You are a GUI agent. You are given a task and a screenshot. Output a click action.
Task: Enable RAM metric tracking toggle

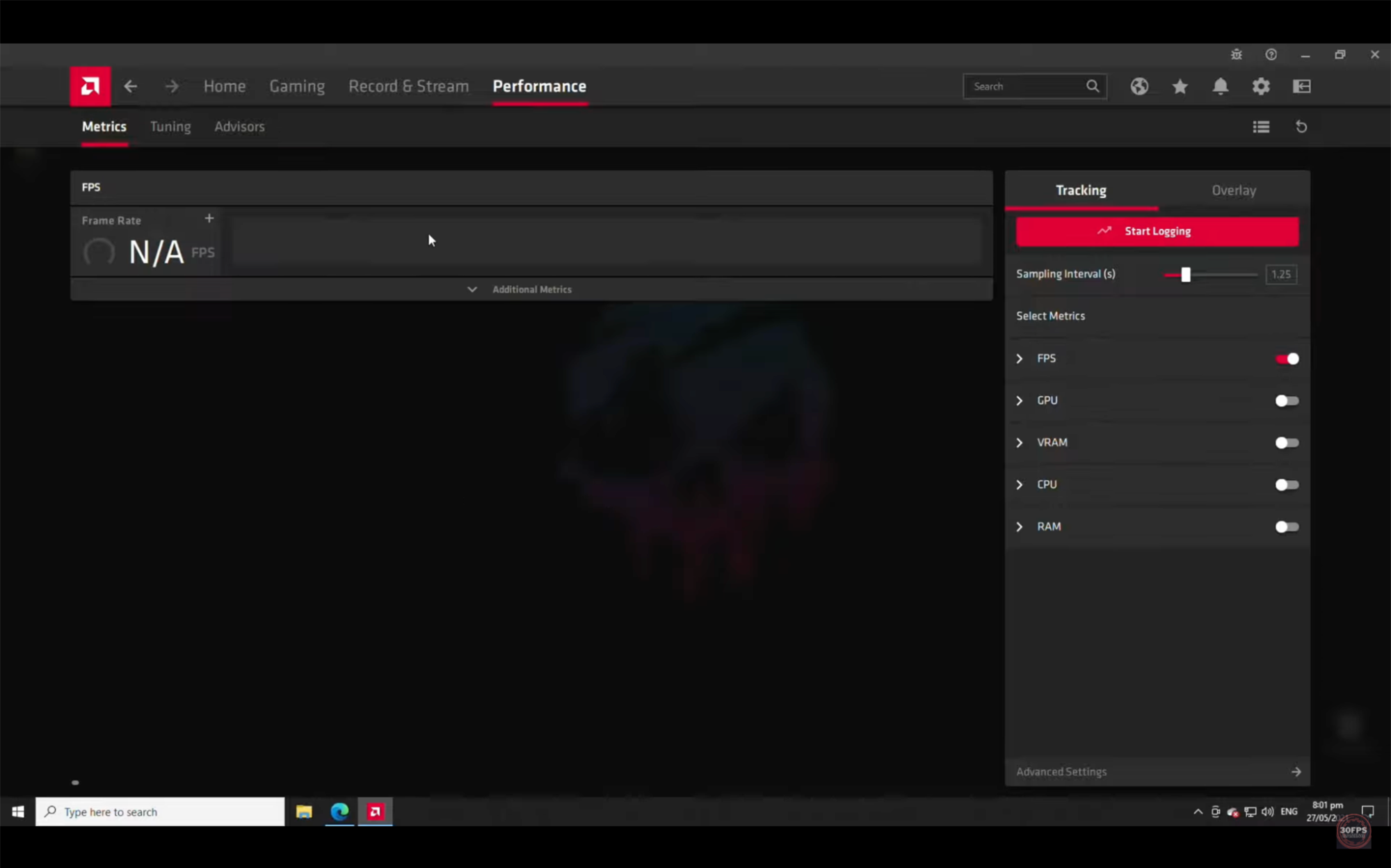(x=1287, y=527)
